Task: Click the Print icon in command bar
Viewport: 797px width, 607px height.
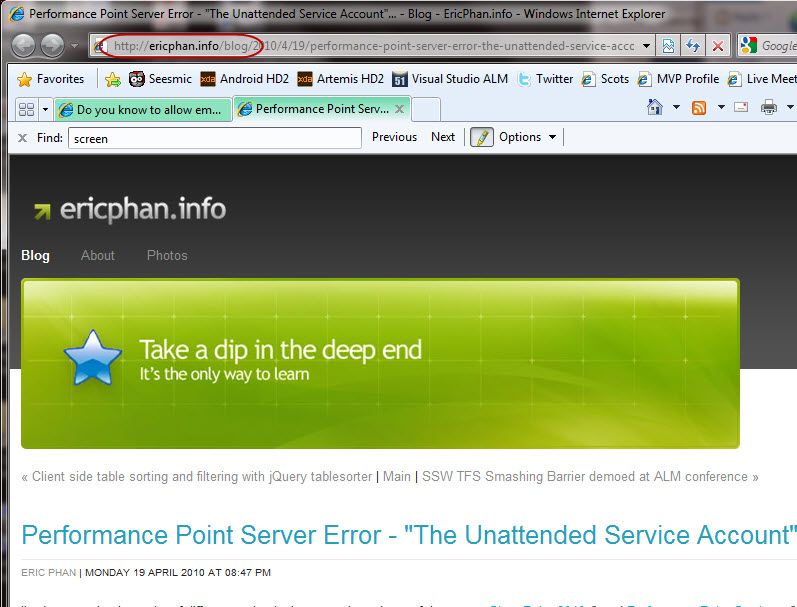Action: tap(769, 108)
